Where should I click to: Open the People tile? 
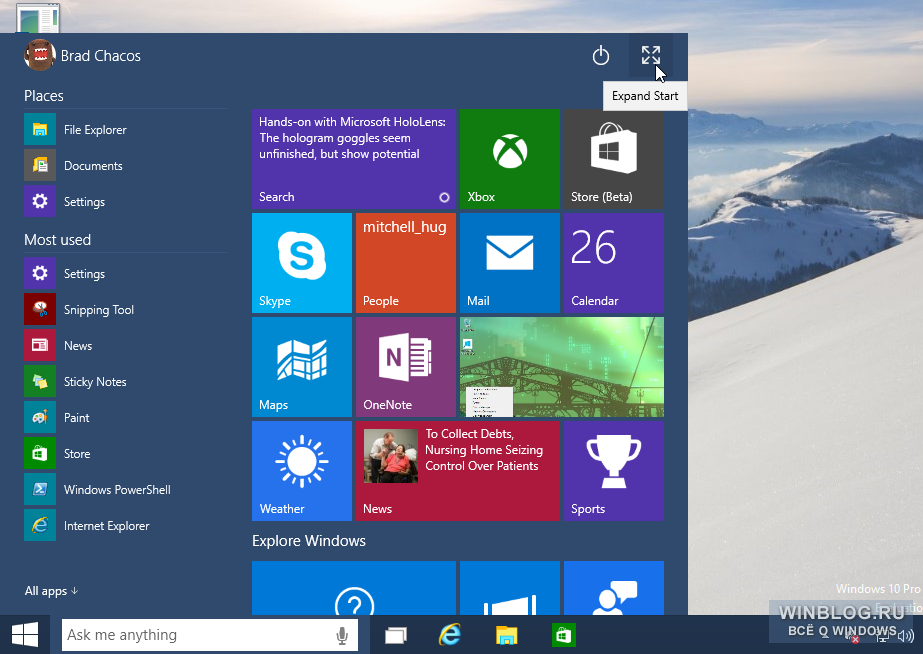click(406, 263)
